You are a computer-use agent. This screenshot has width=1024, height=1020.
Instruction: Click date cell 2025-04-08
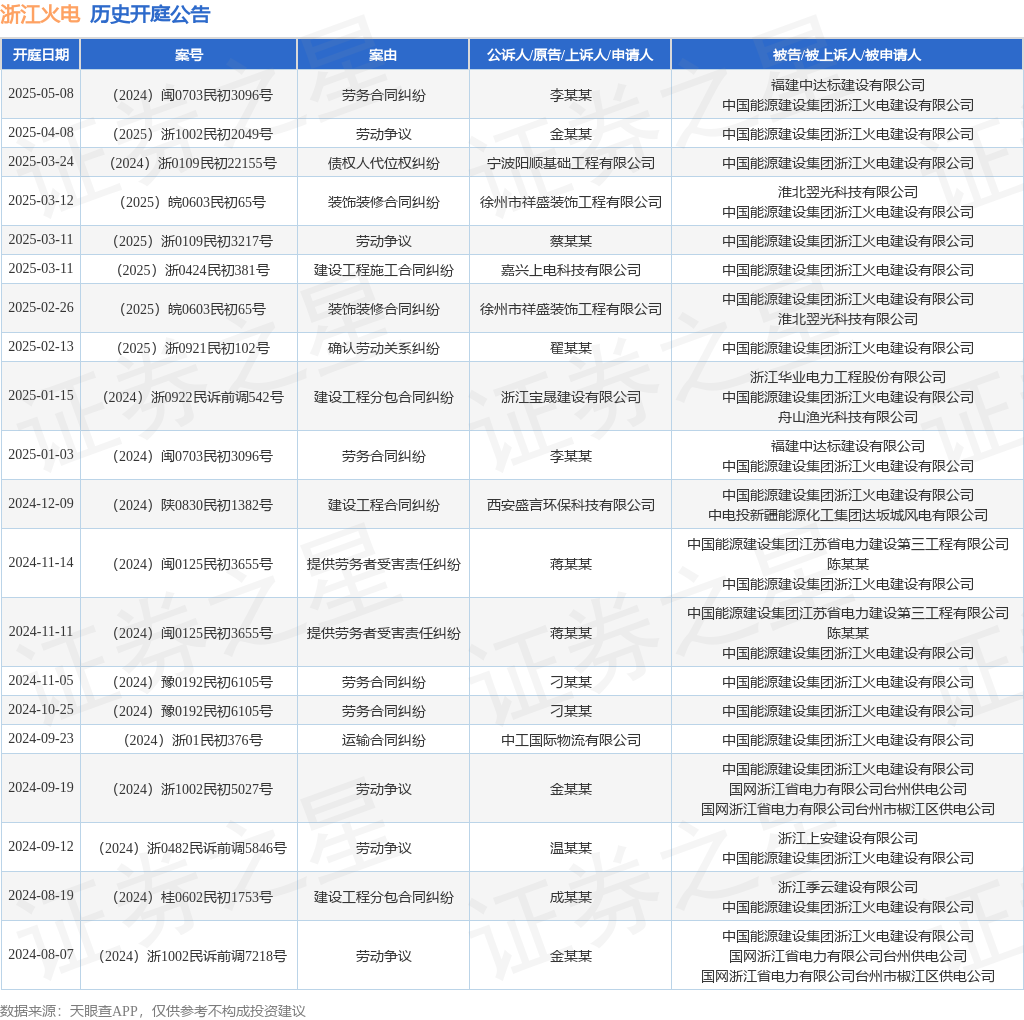pyautogui.click(x=40, y=133)
